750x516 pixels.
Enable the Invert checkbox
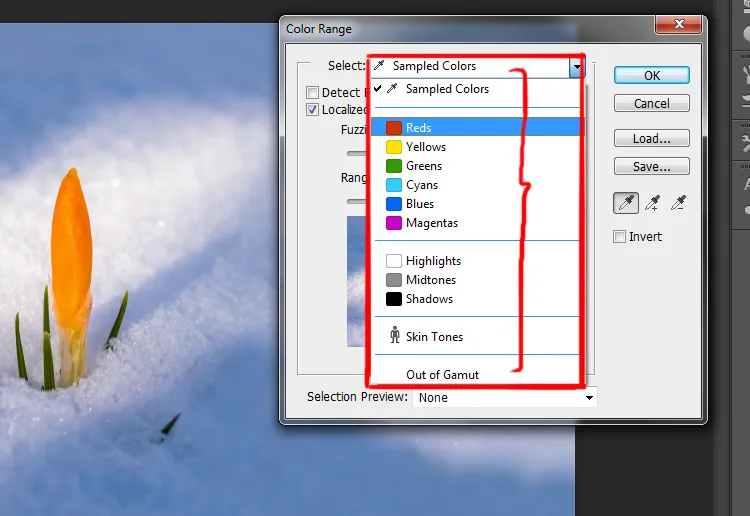[x=619, y=236]
